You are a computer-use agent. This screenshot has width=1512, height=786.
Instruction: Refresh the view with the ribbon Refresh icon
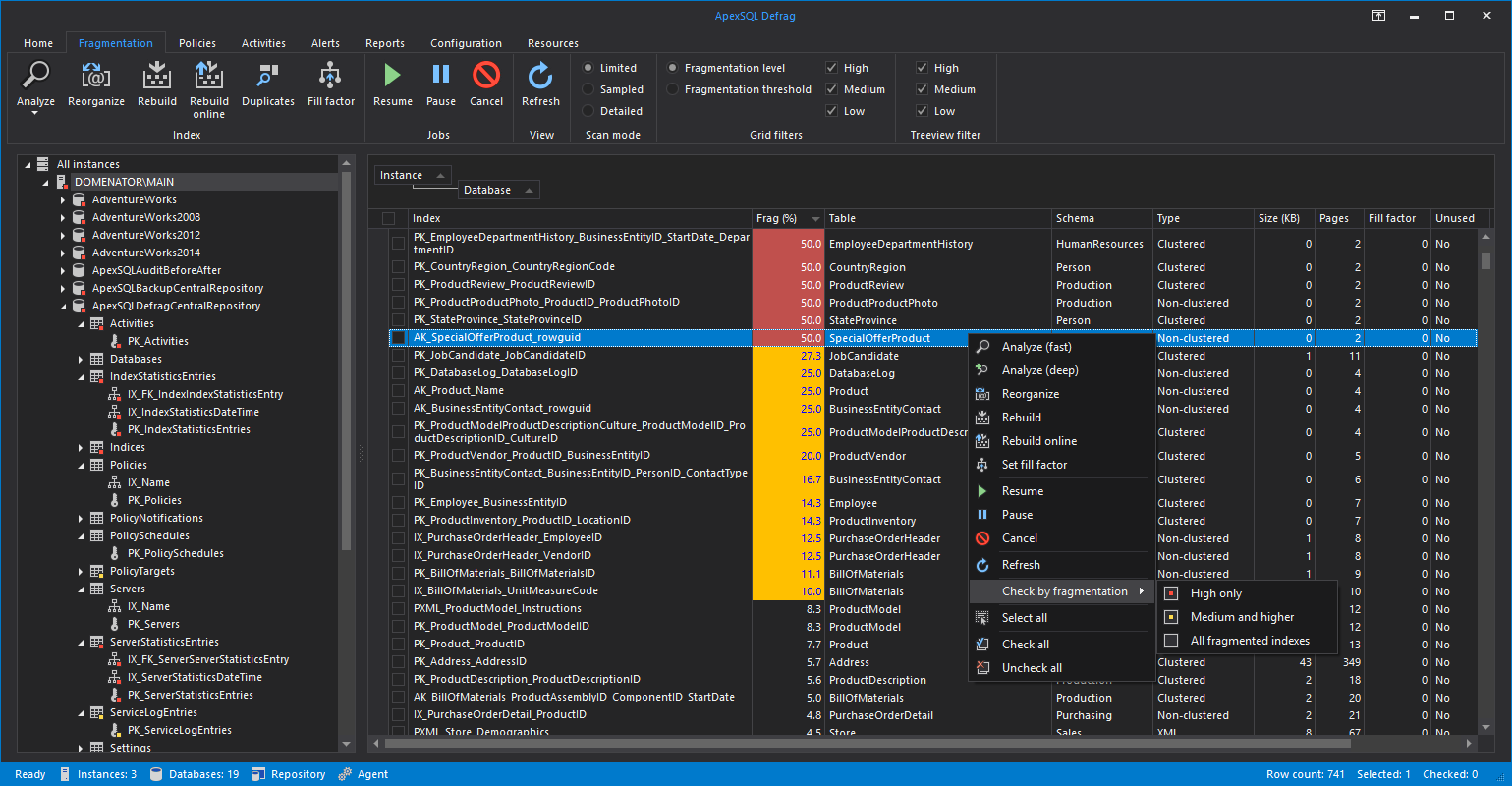coord(540,77)
